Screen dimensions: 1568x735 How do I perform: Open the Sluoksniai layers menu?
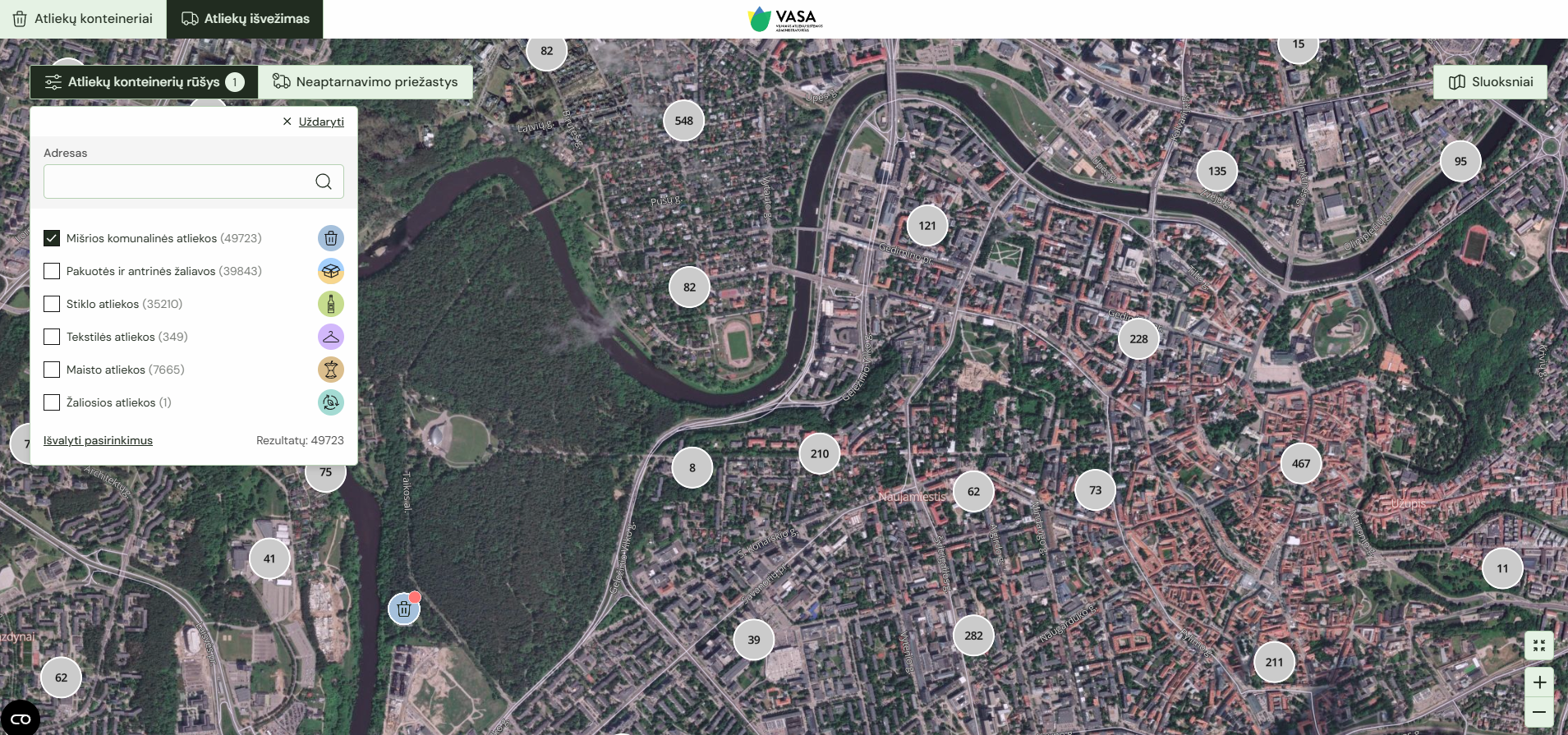pyautogui.click(x=1490, y=82)
